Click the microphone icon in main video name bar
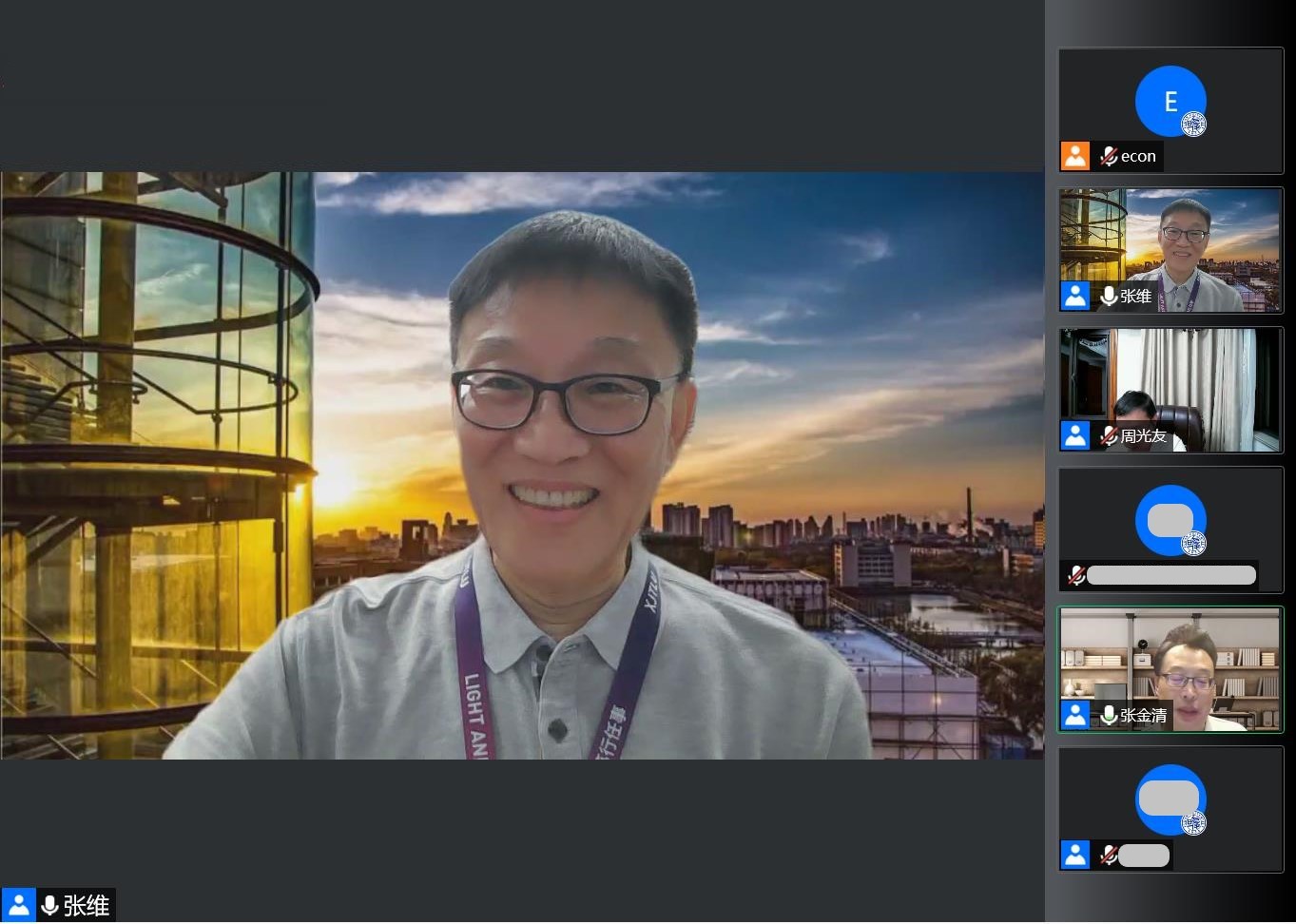 [49, 905]
